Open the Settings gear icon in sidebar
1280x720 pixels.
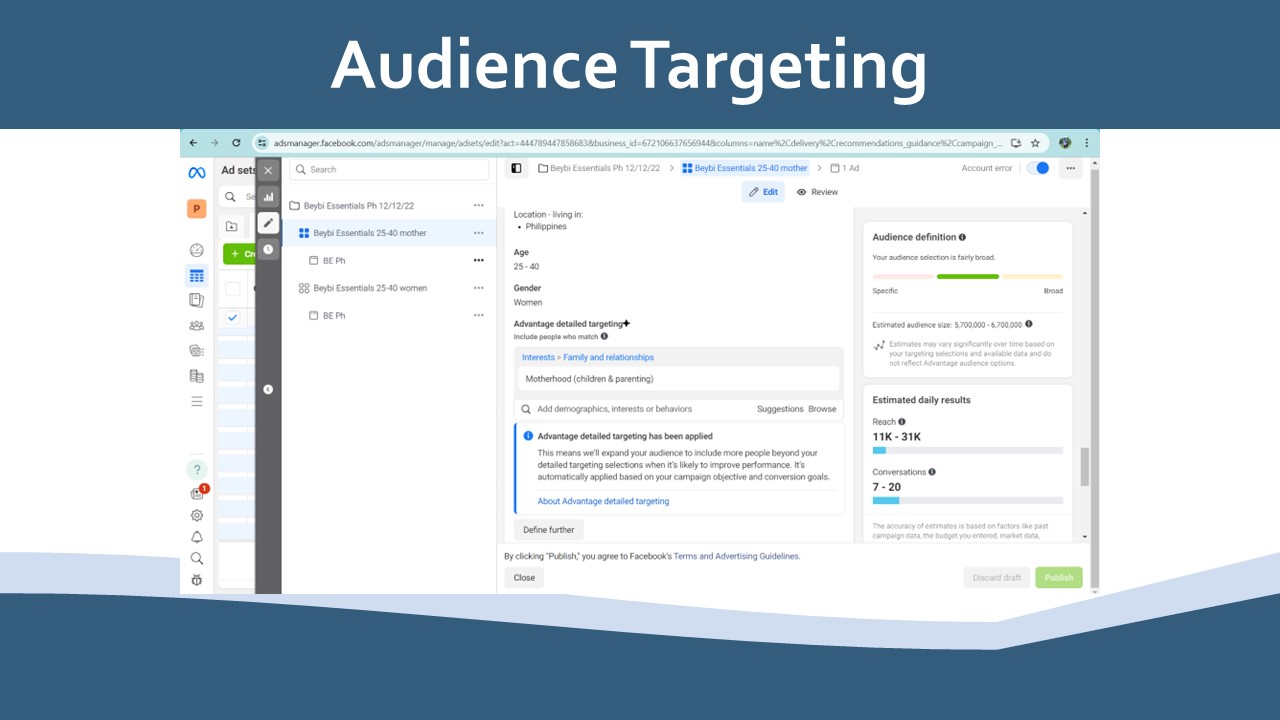tap(197, 515)
